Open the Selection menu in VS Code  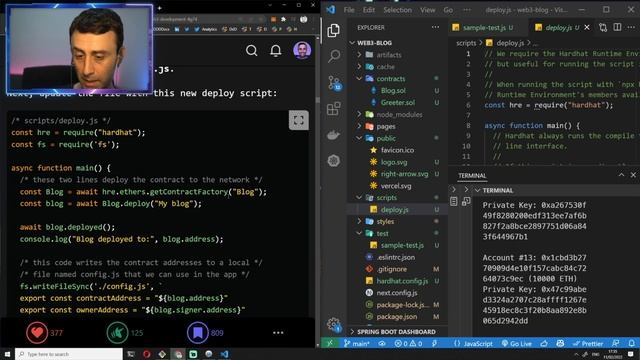(x=398, y=10)
